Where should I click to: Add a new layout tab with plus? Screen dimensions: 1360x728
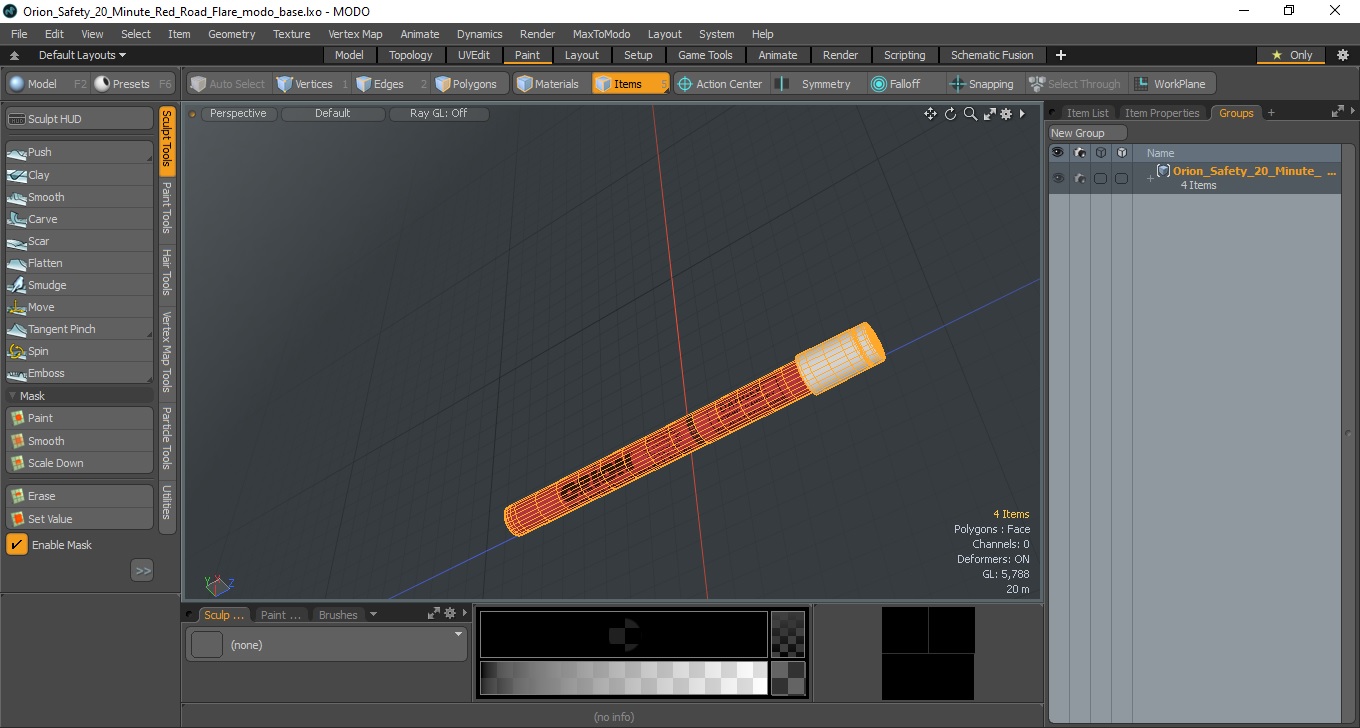pyautogui.click(x=1061, y=55)
